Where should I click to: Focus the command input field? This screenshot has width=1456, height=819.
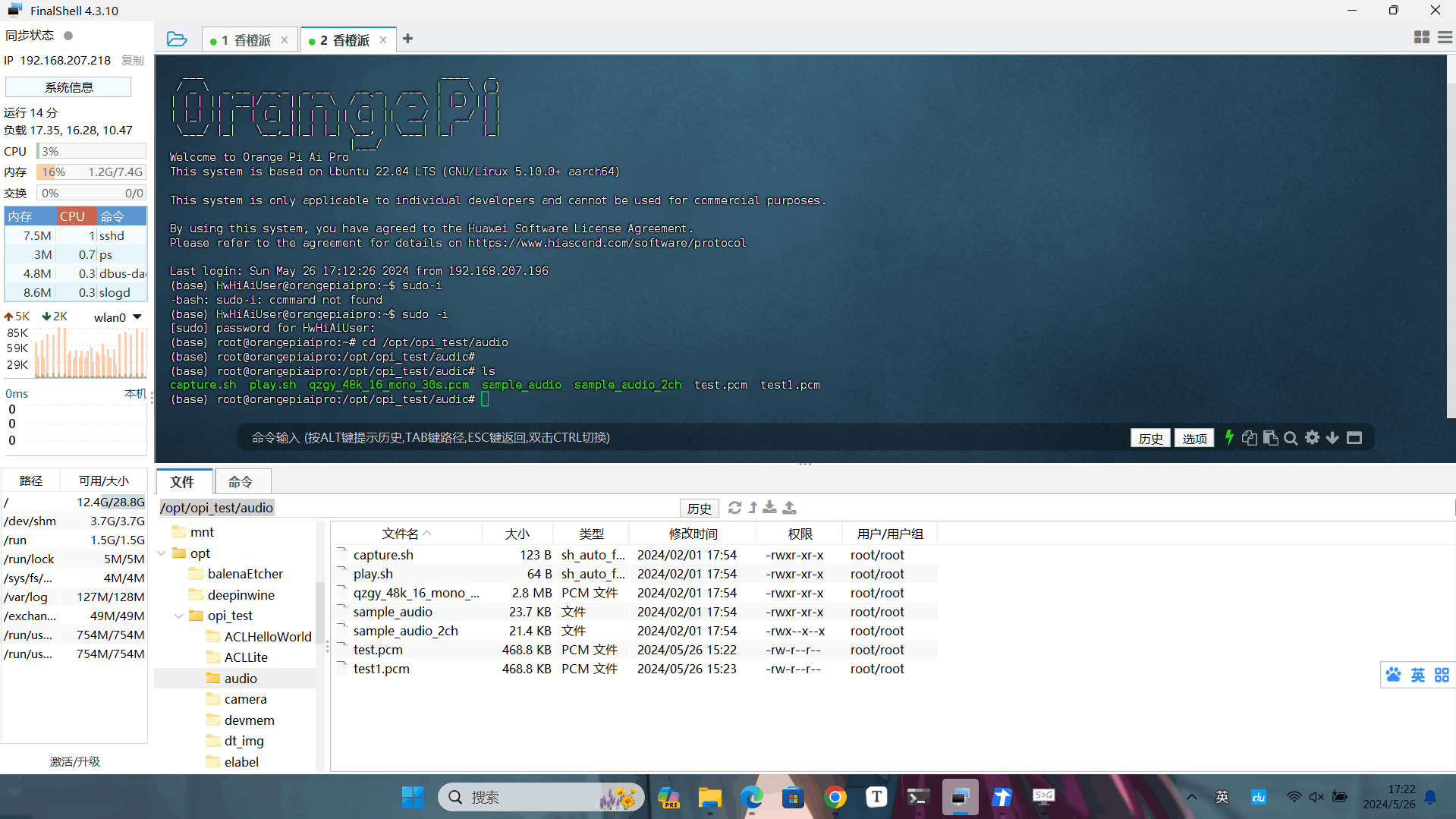tap(683, 438)
